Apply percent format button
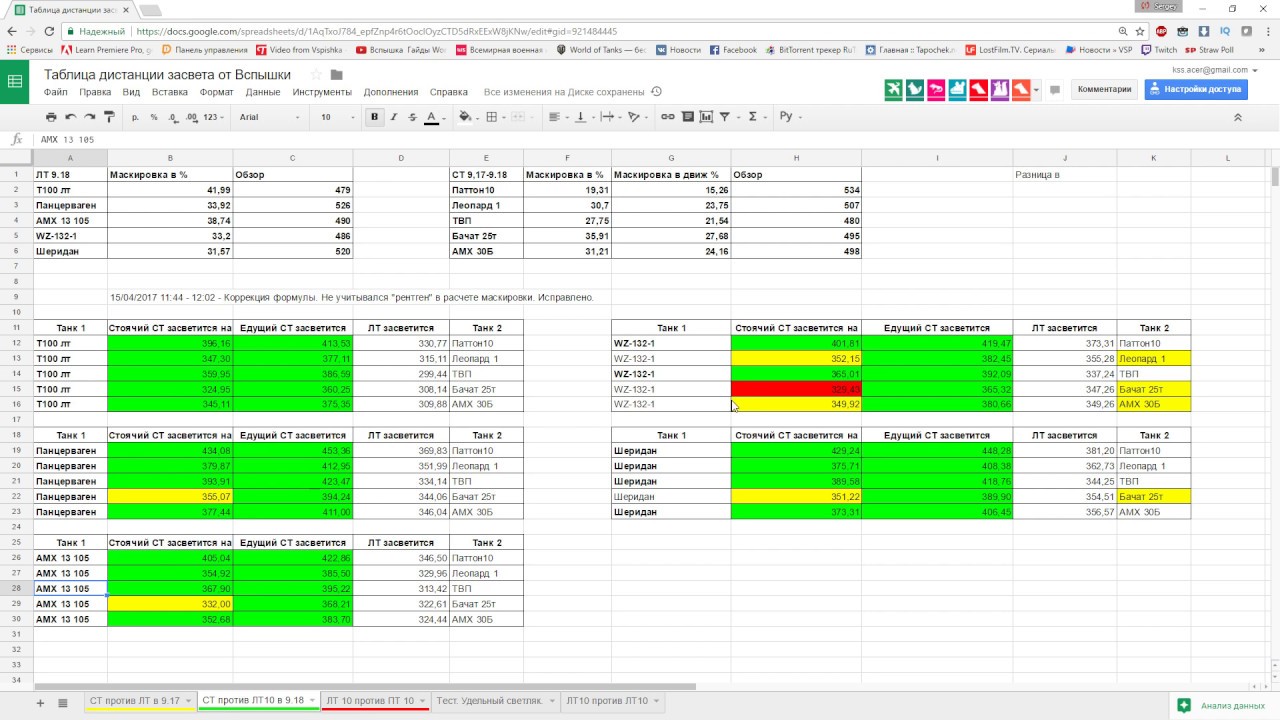The image size is (1280, 720). click(154, 117)
